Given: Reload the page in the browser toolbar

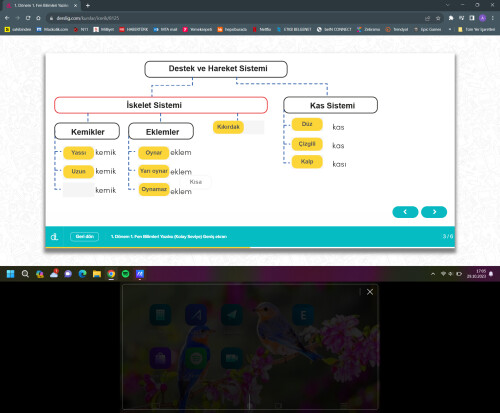Looking at the screenshot, I should (x=28, y=18).
